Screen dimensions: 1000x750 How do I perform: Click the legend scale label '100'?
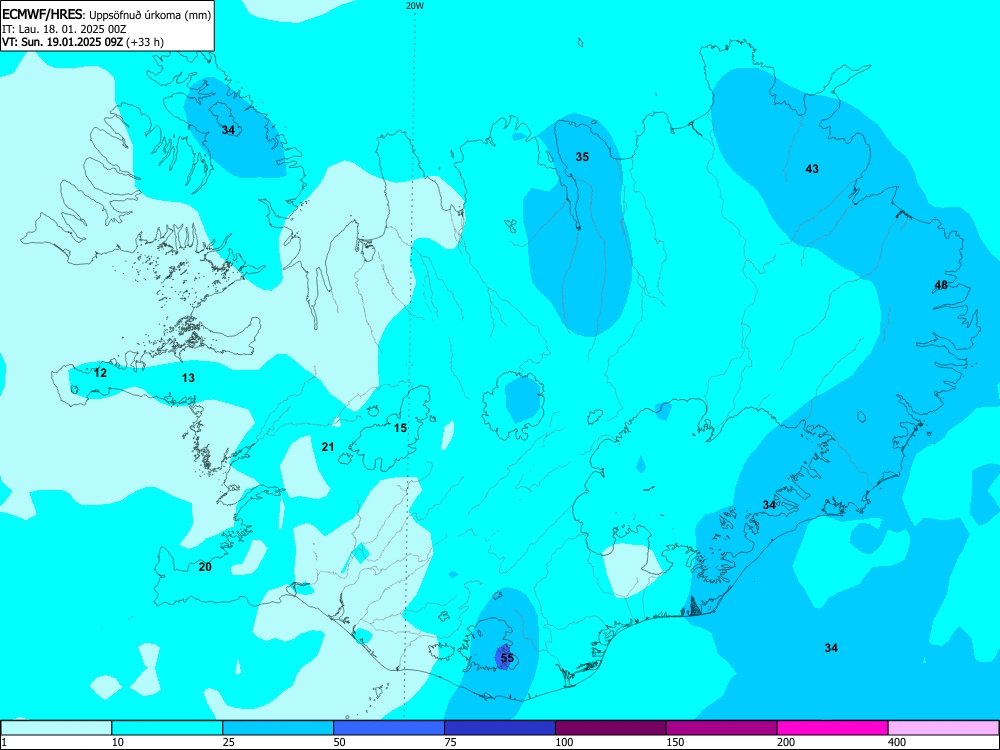[x=564, y=742]
